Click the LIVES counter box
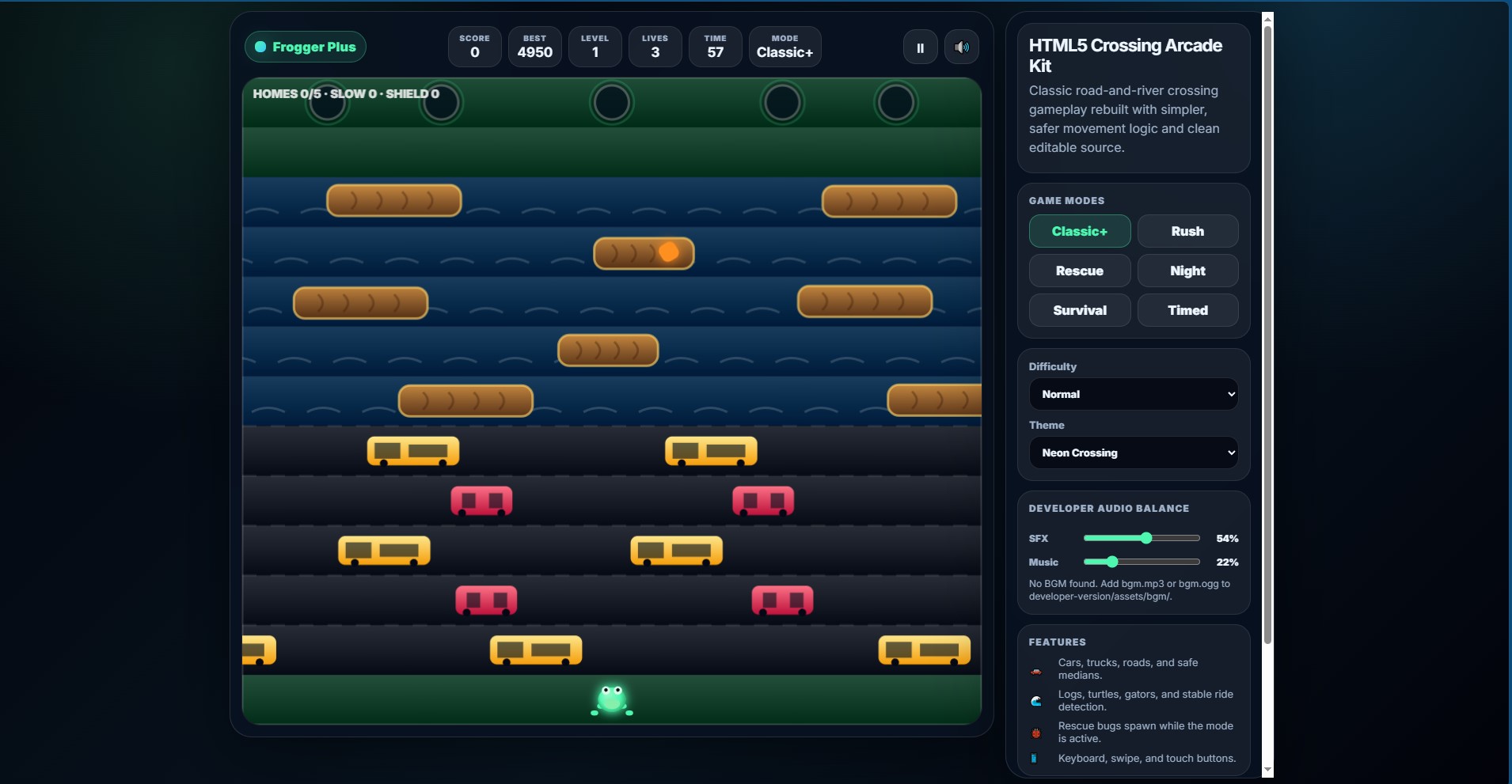 (655, 47)
